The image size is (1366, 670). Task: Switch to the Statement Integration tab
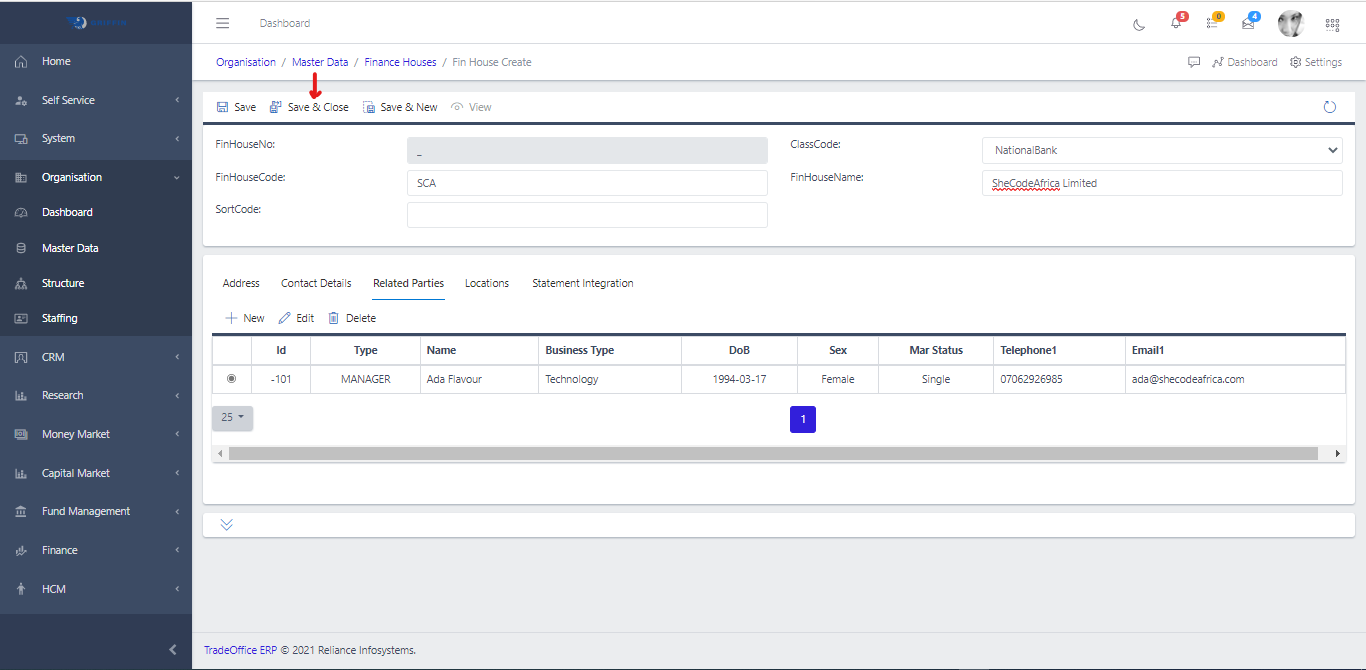tap(582, 283)
